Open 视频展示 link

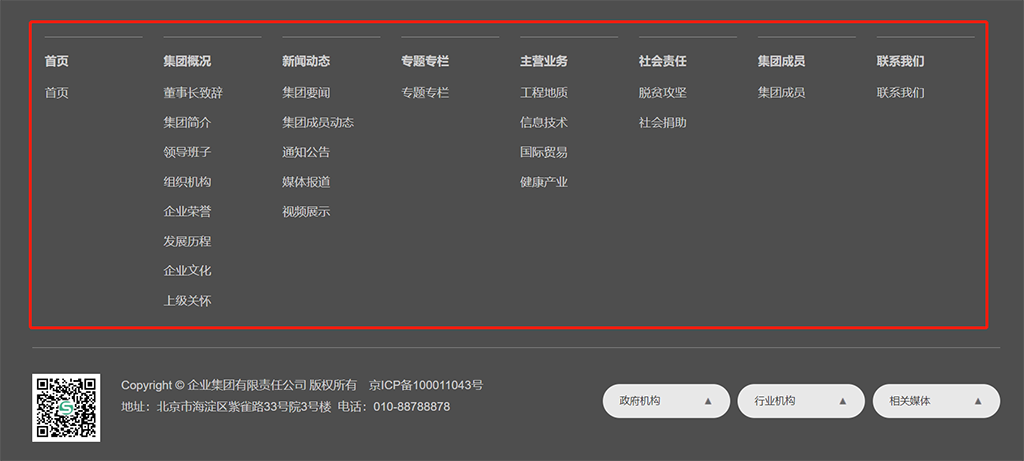click(x=306, y=211)
